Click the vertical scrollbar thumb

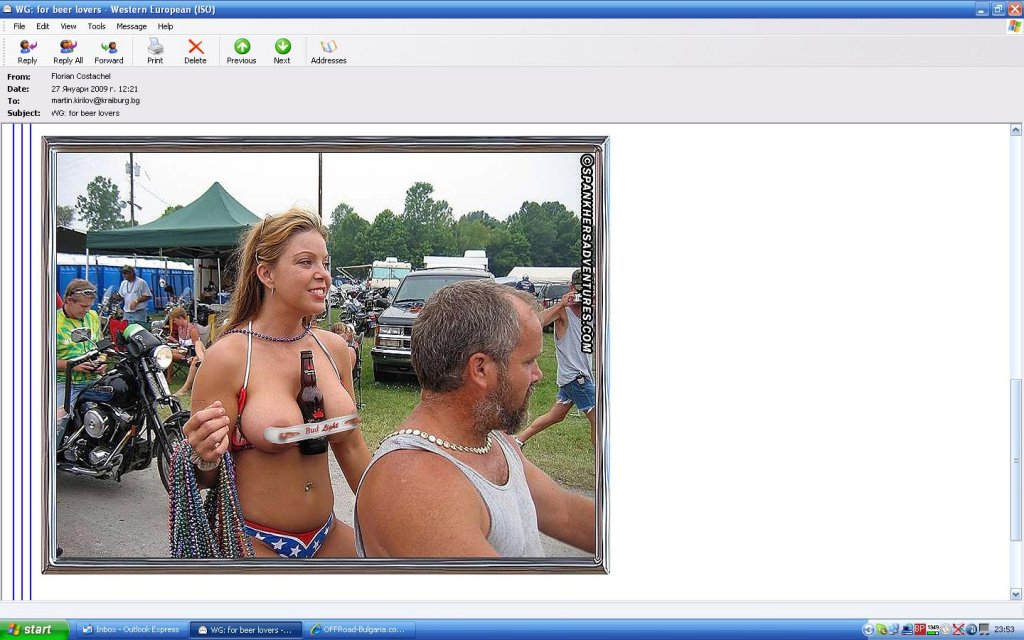coord(1016,460)
